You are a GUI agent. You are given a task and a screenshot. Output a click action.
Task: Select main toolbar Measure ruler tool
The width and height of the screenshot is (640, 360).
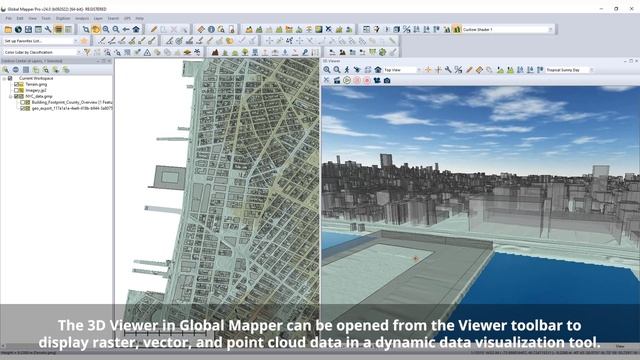pyautogui.click(x=201, y=29)
